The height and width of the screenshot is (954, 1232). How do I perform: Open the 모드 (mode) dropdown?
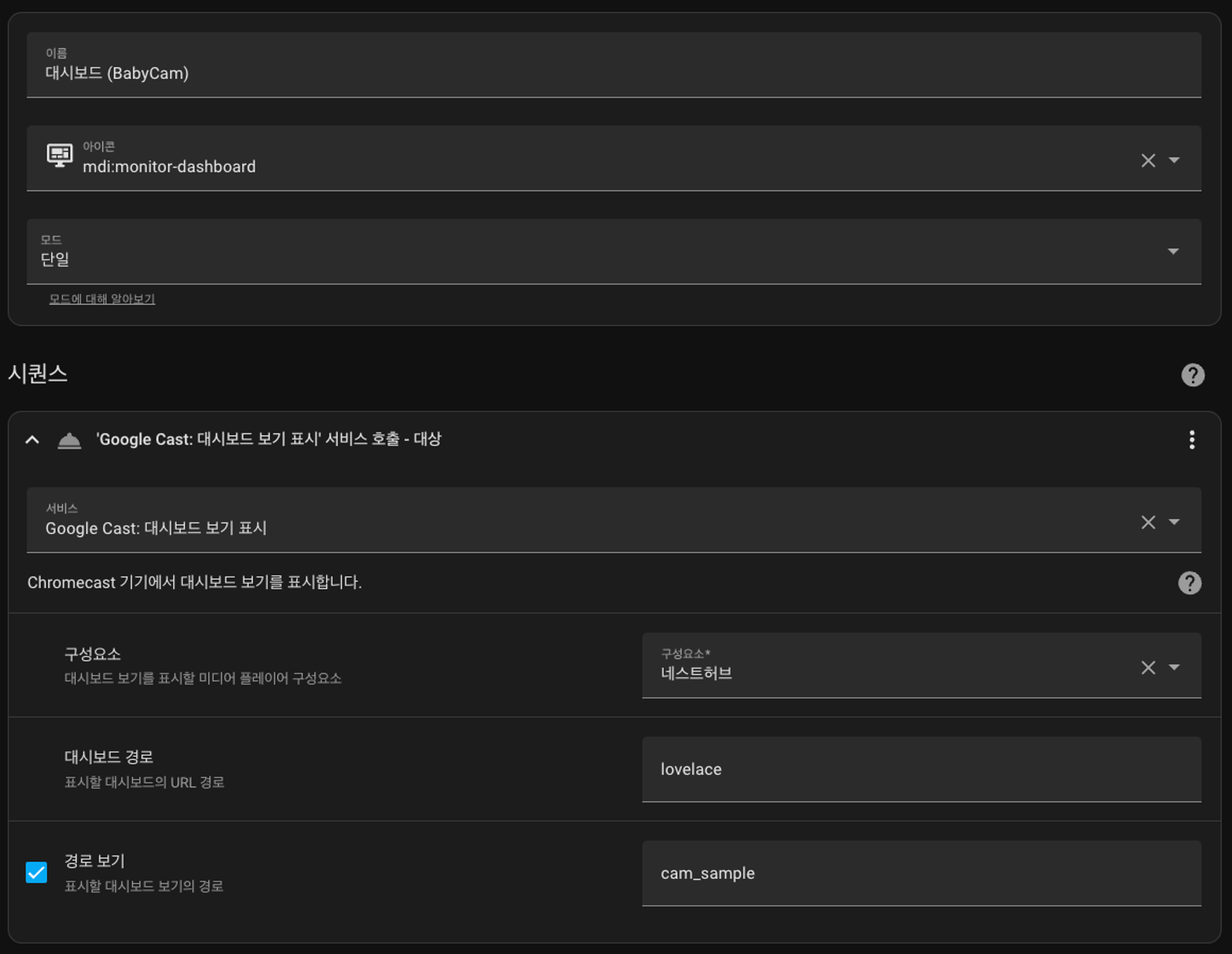[x=614, y=252]
